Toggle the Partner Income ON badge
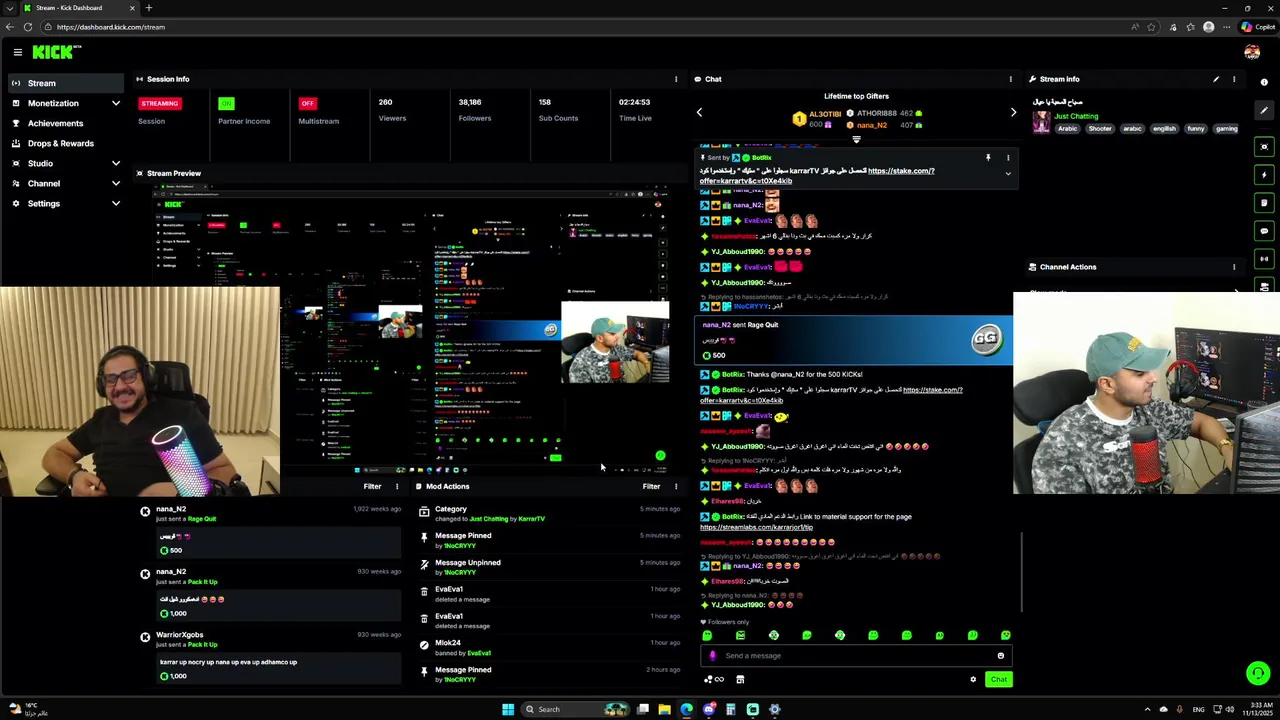 [x=226, y=103]
